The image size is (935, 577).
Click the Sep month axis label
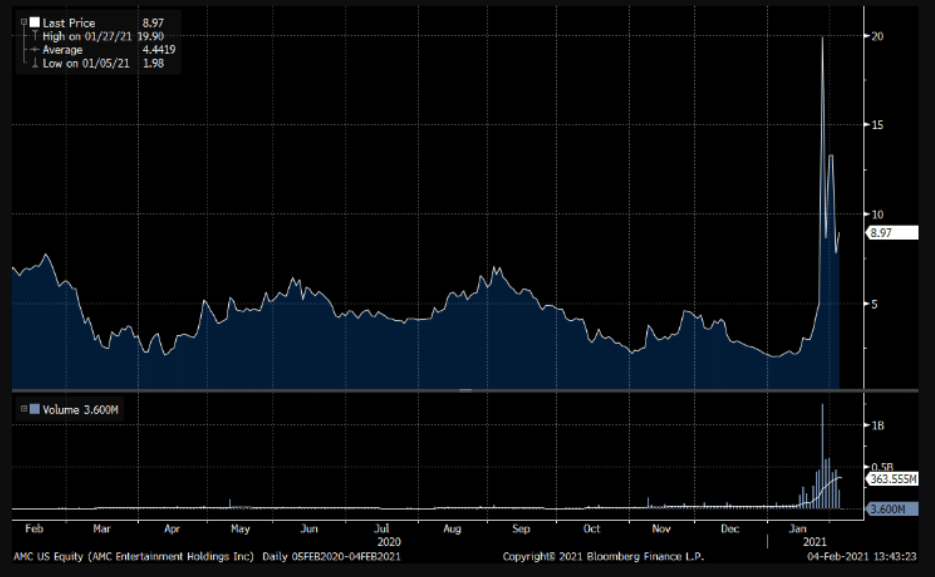(x=521, y=529)
